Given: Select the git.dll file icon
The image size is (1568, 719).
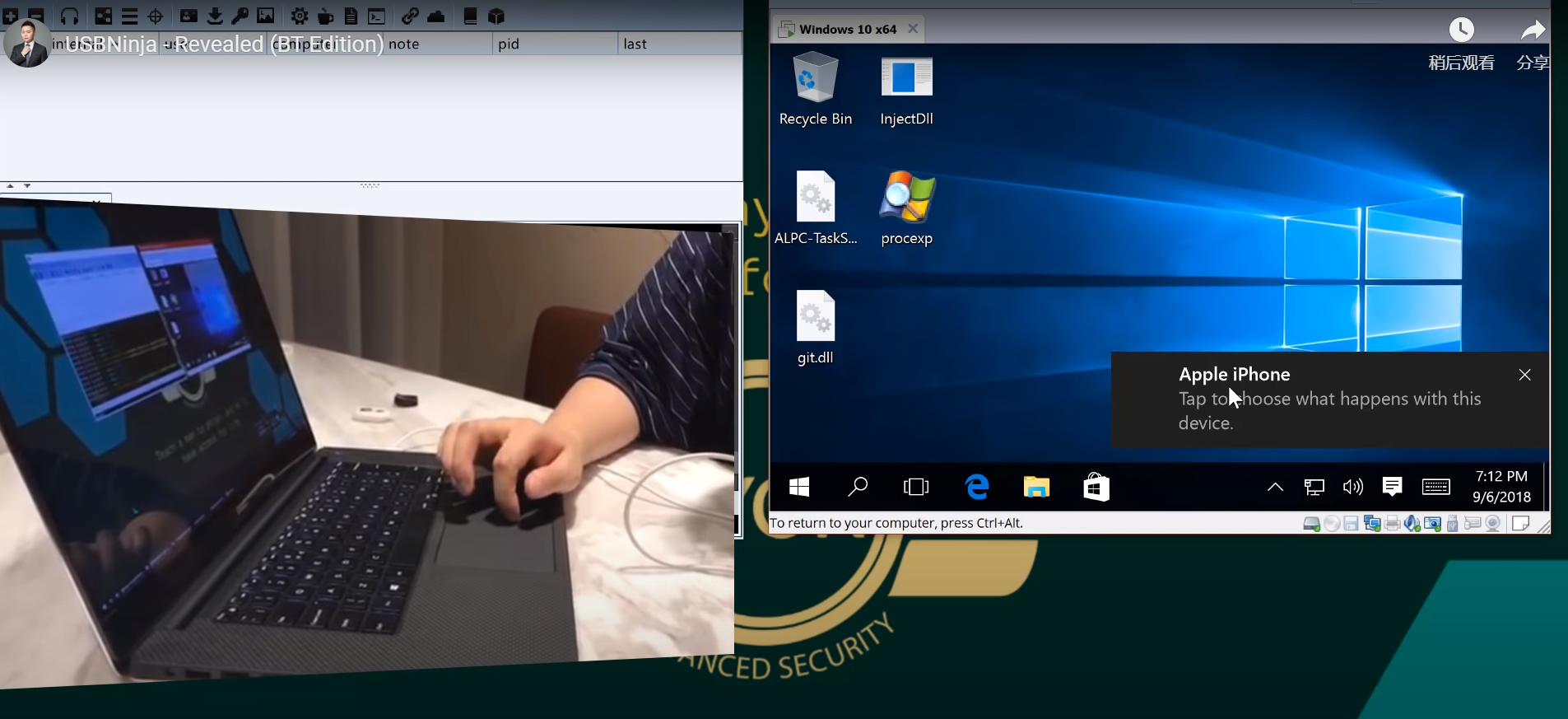Looking at the screenshot, I should [815, 328].
